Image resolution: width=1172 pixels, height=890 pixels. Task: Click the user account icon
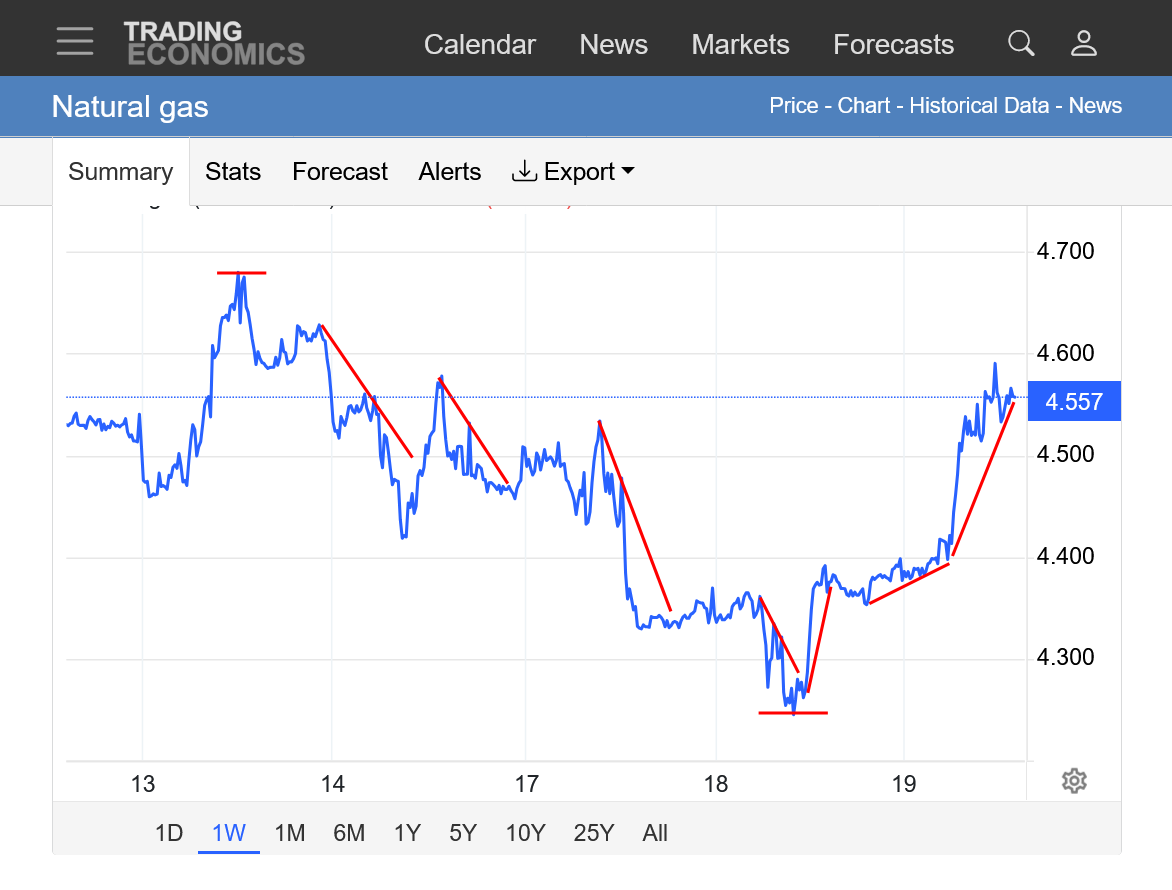click(x=1084, y=43)
